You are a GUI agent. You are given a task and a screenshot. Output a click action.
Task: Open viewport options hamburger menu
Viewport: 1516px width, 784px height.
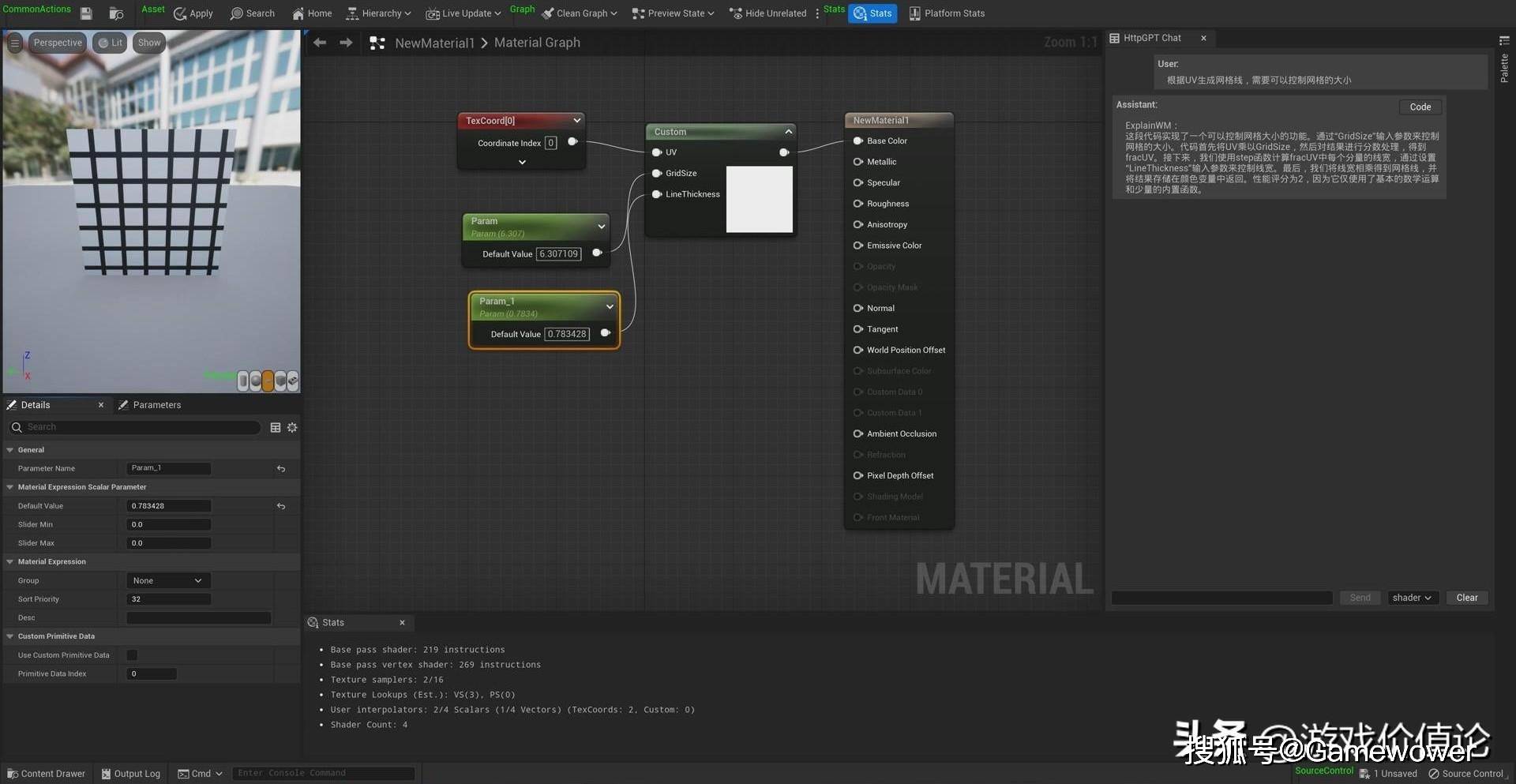pyautogui.click(x=15, y=43)
